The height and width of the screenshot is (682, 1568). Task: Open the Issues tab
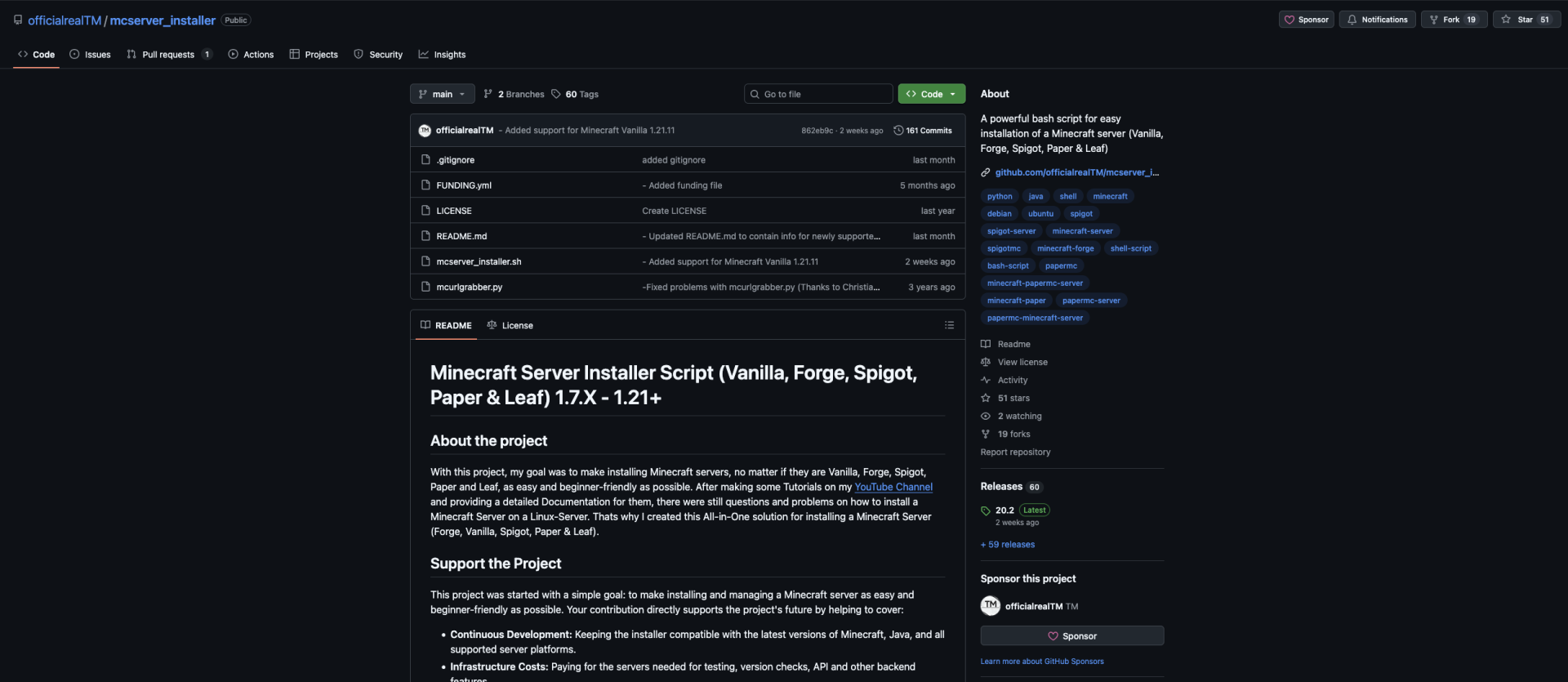tap(90, 55)
